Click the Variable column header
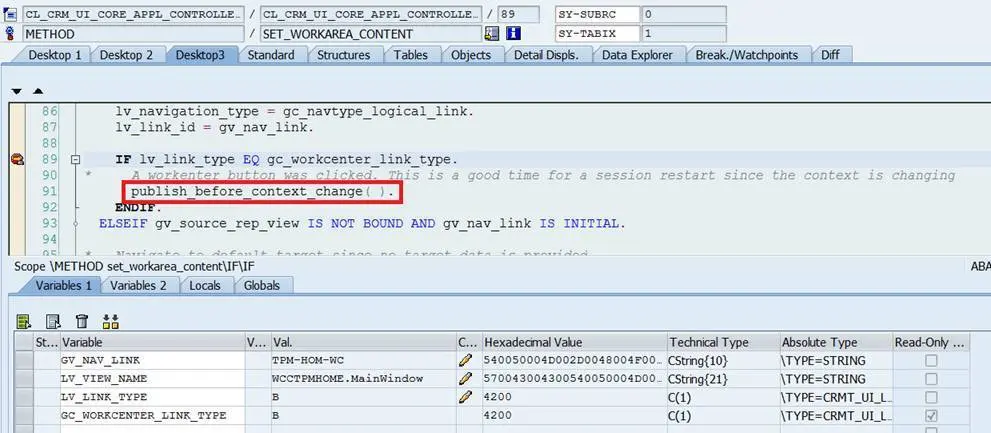 coord(152,342)
